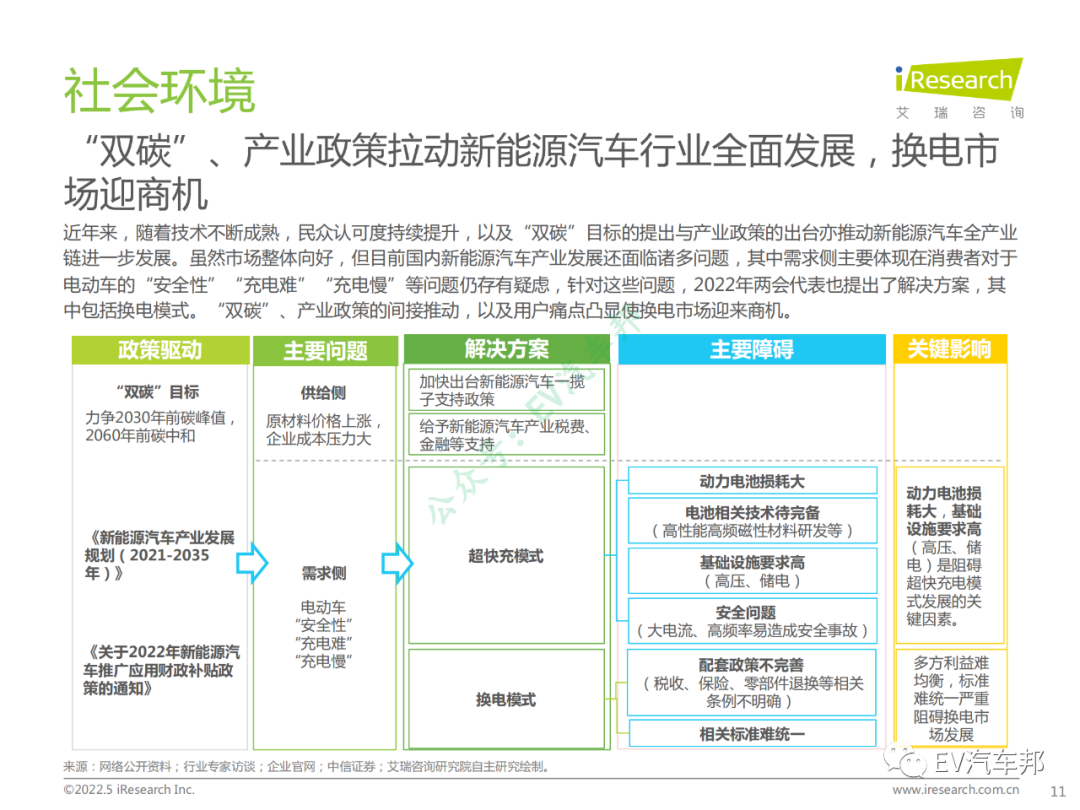Select the 政策驱动 column header
This screenshot has width=1080, height=810.
pyautogui.click(x=159, y=350)
